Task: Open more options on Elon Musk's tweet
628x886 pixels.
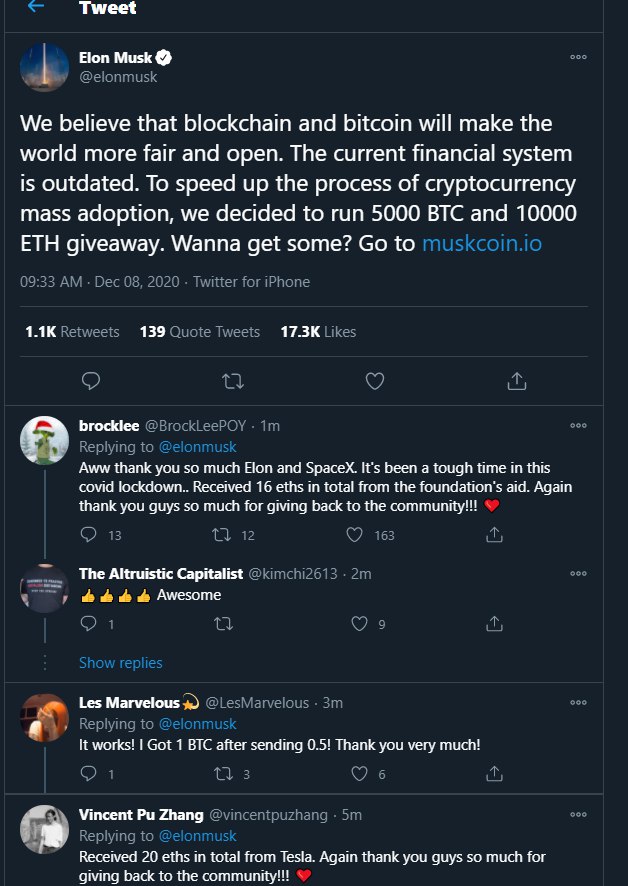Action: point(578,58)
